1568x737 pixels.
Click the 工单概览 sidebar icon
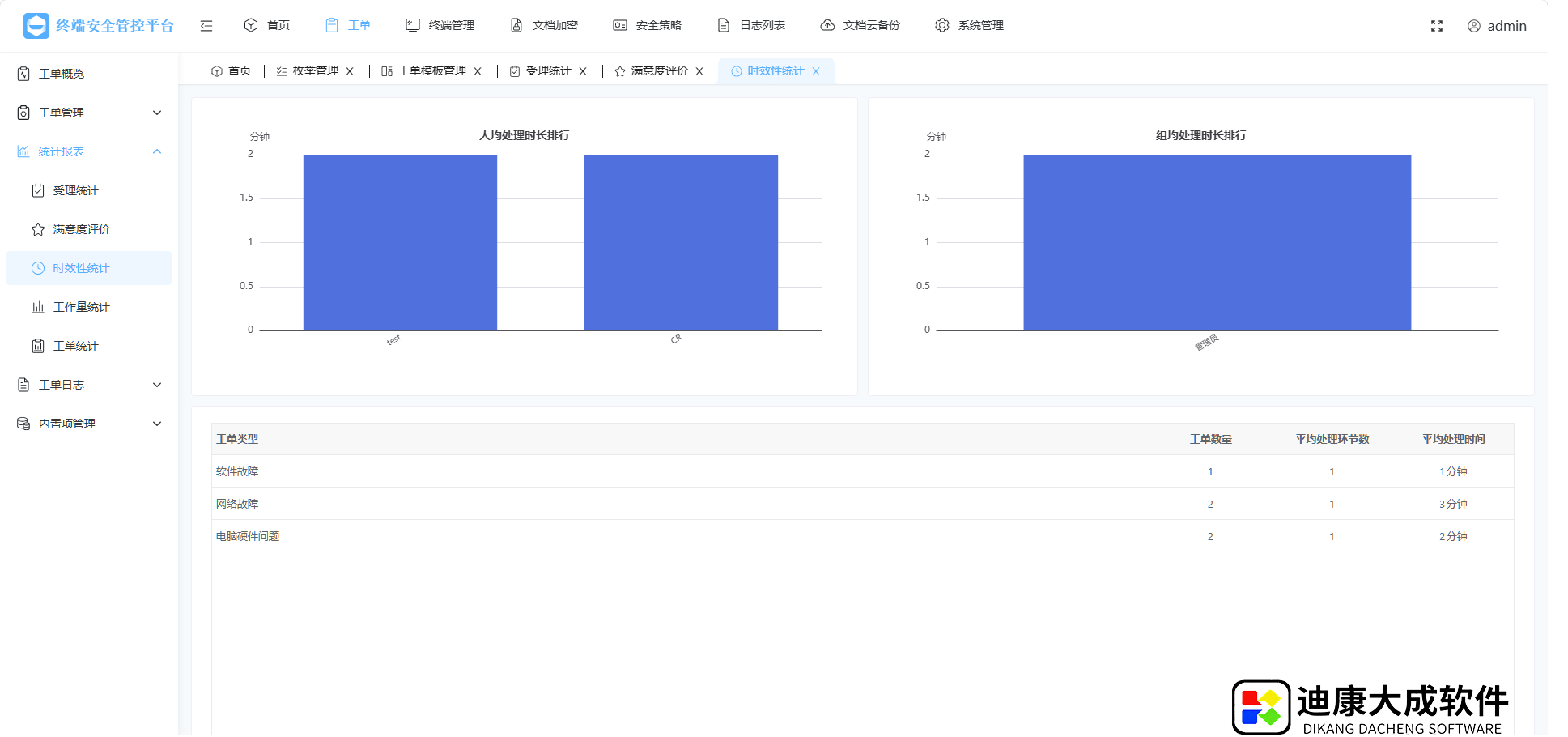coord(23,74)
